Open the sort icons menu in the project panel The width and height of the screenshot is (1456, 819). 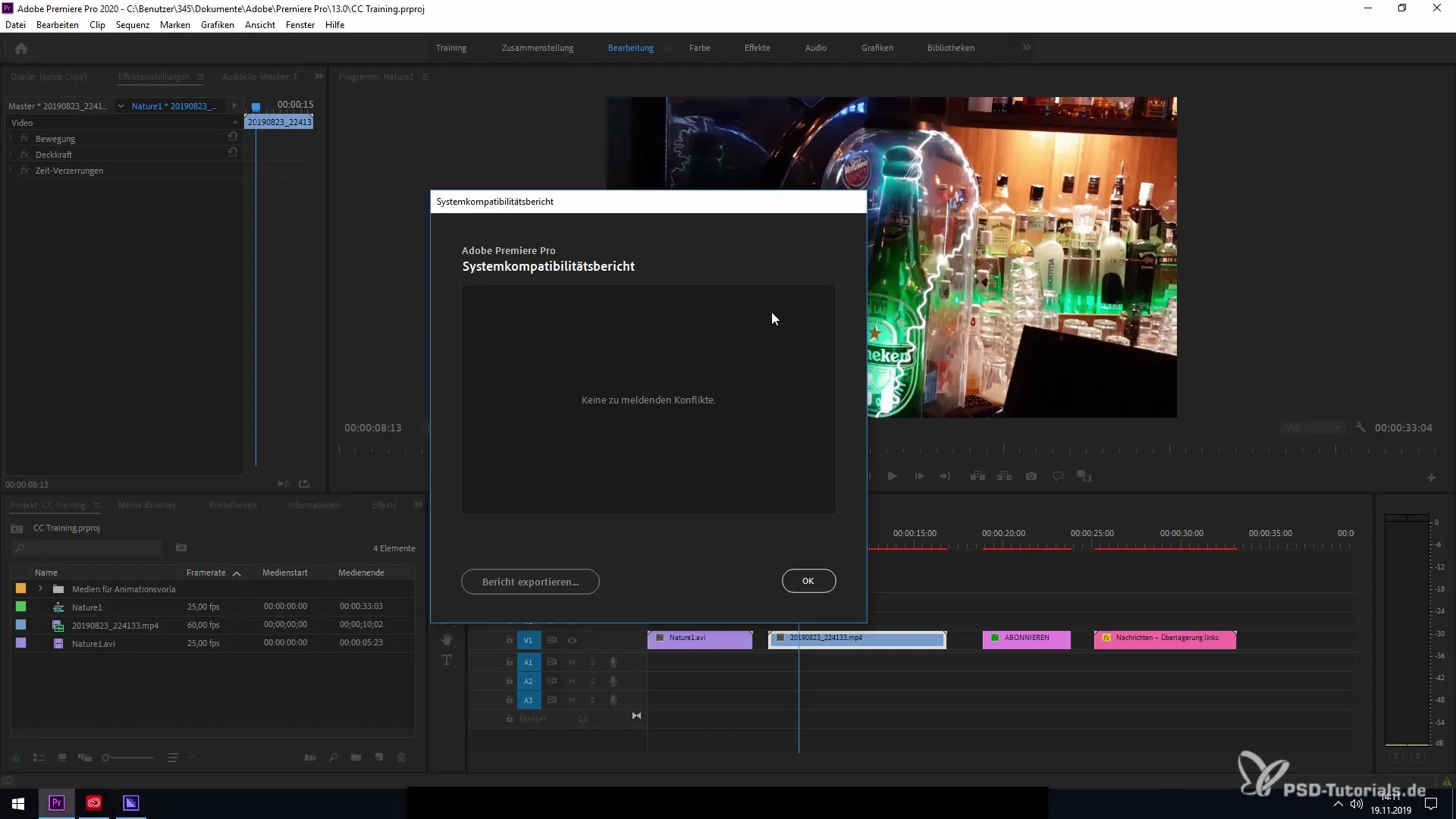click(173, 758)
